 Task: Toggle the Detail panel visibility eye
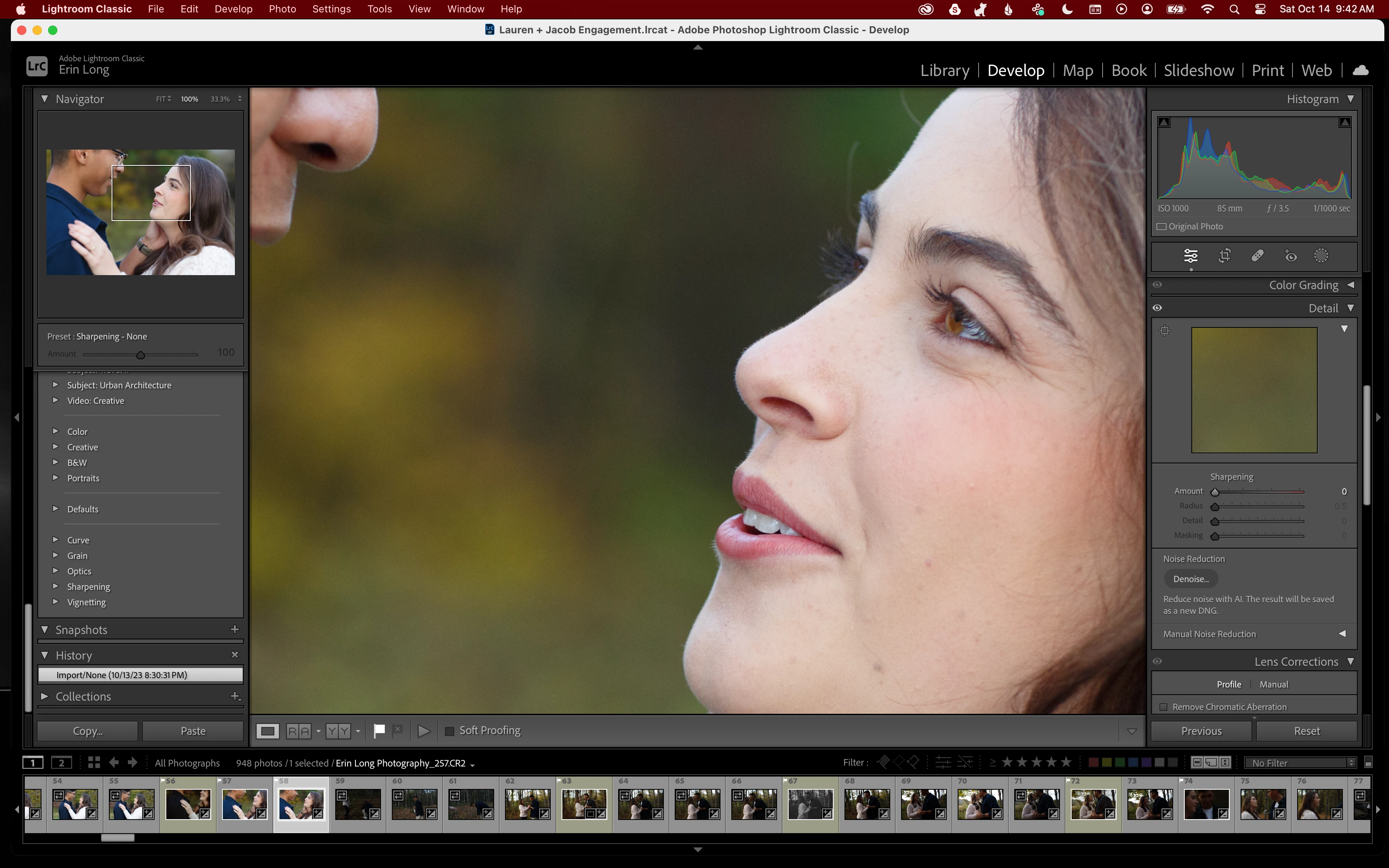(1157, 308)
